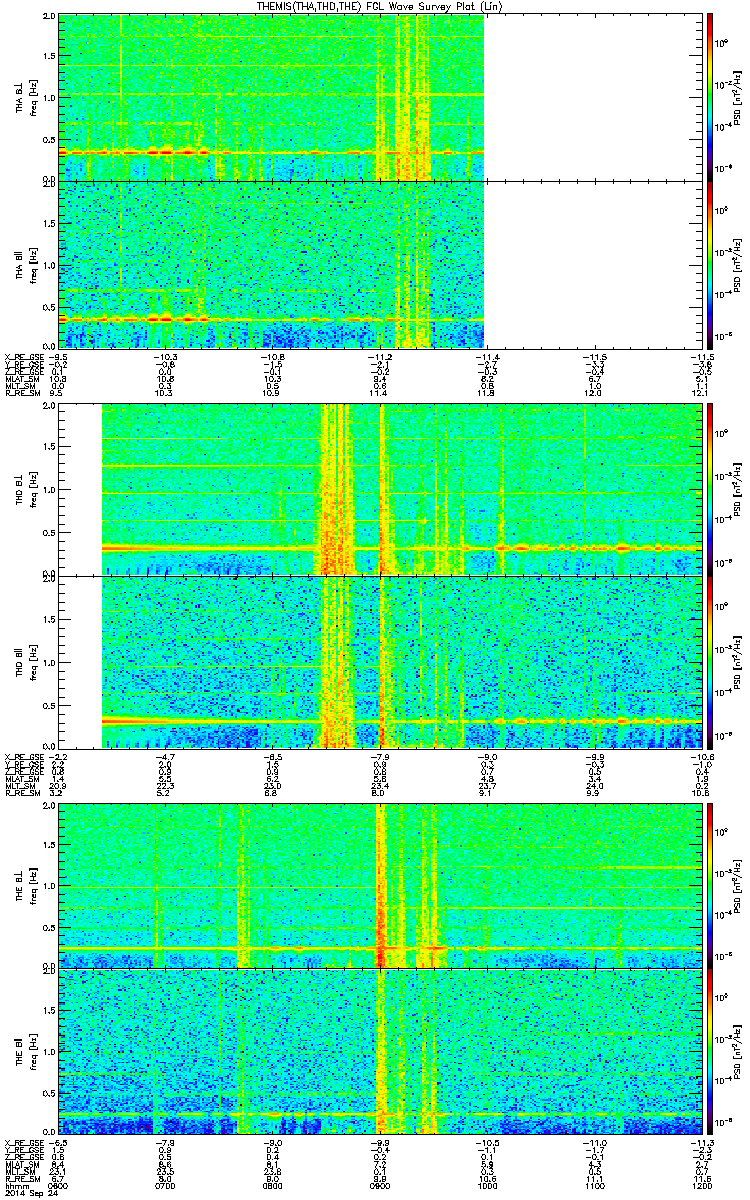Click the 0.5 tick on THE Bll axis

48,1094
